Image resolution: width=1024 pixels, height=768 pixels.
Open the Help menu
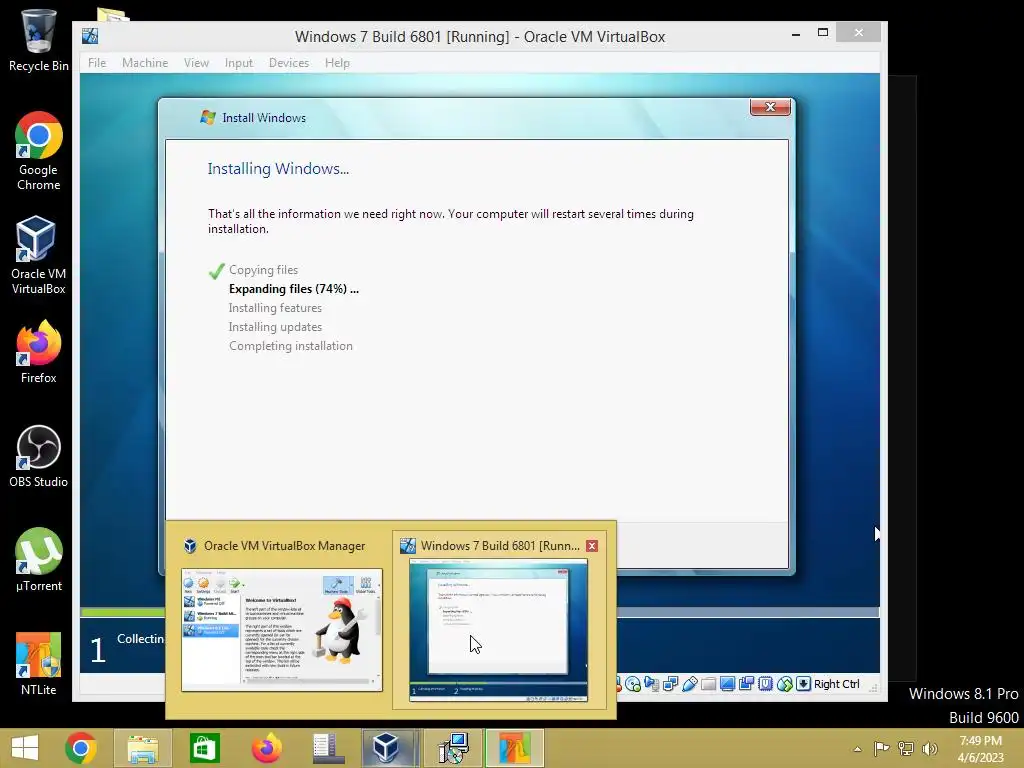click(337, 63)
